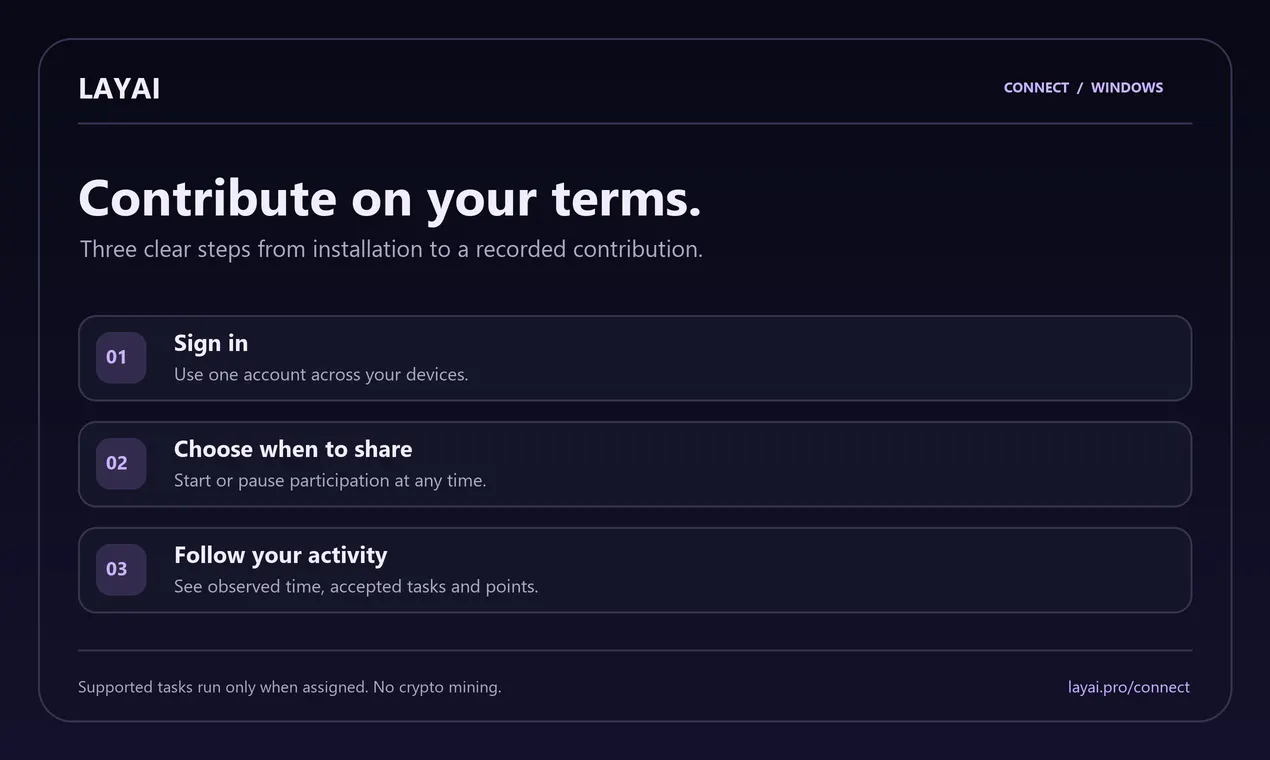Click the Choose when to share heading
Image resolution: width=1270 pixels, height=760 pixels.
(293, 449)
